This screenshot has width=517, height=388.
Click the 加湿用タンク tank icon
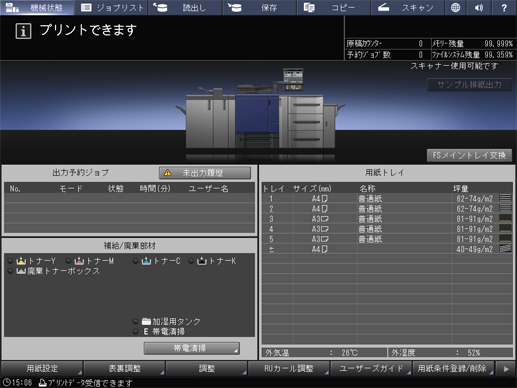pyautogui.click(x=146, y=322)
